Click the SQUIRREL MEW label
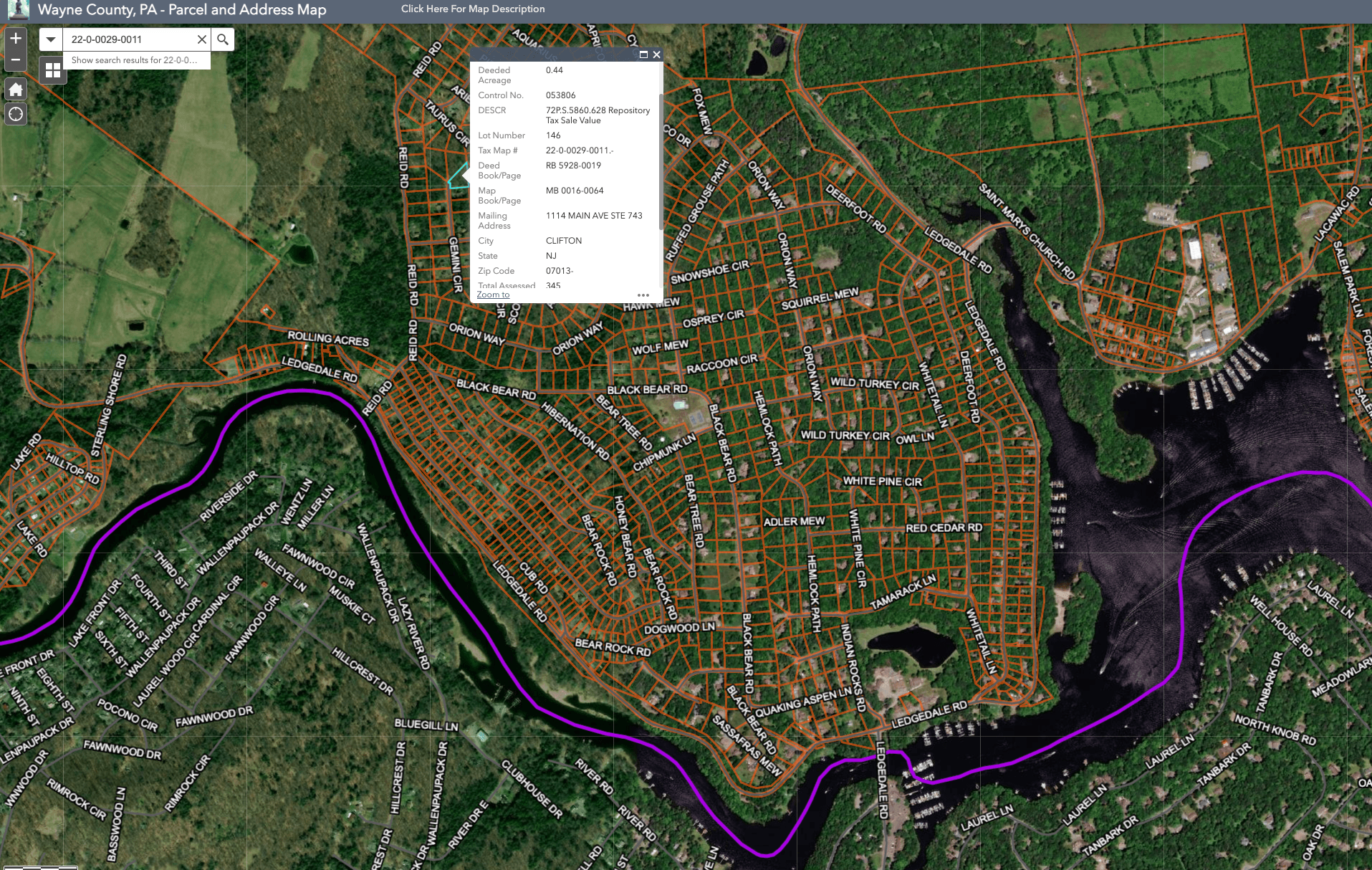The width and height of the screenshot is (1372, 870). pos(820,300)
